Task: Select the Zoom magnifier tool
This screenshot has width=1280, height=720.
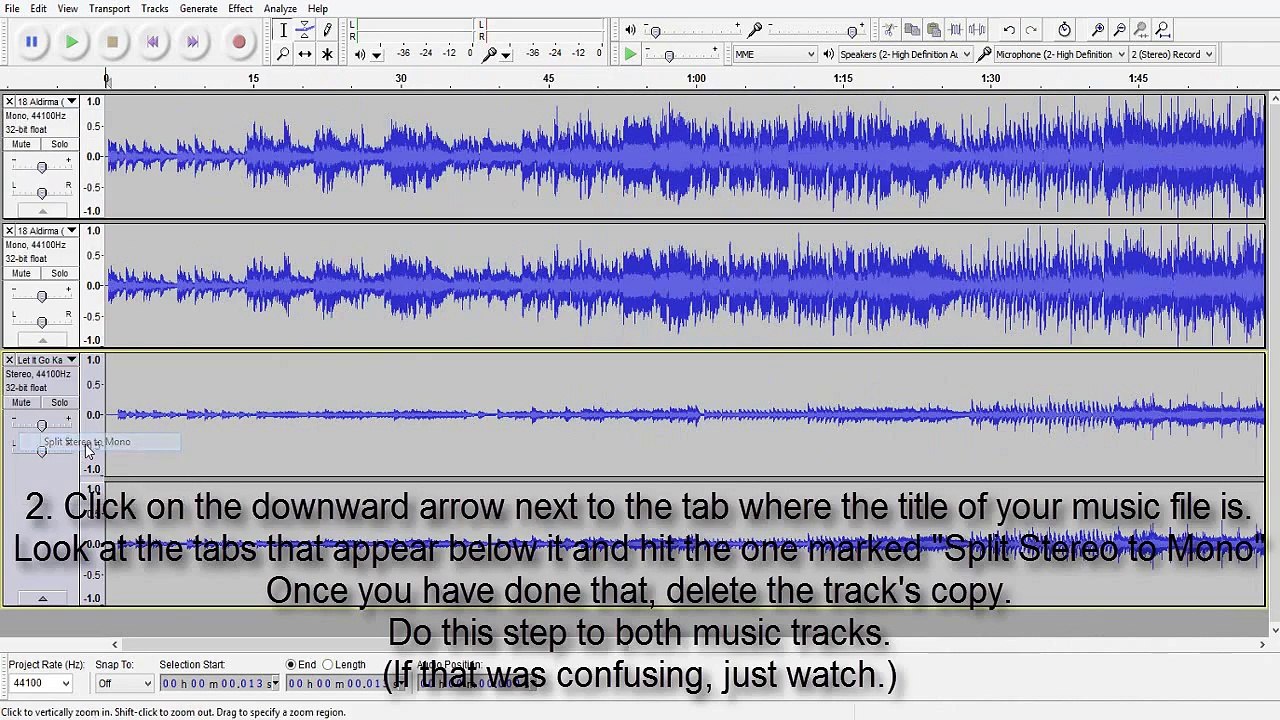Action: 283,54
